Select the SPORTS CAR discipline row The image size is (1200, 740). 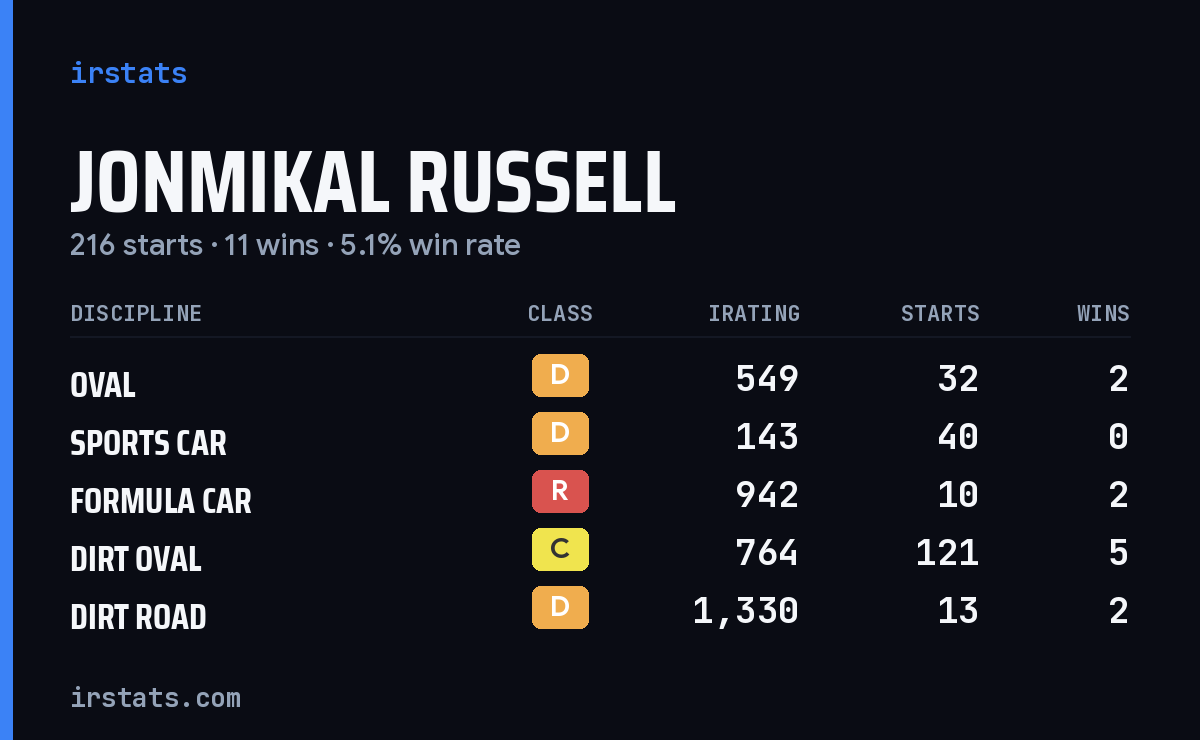[x=600, y=438]
